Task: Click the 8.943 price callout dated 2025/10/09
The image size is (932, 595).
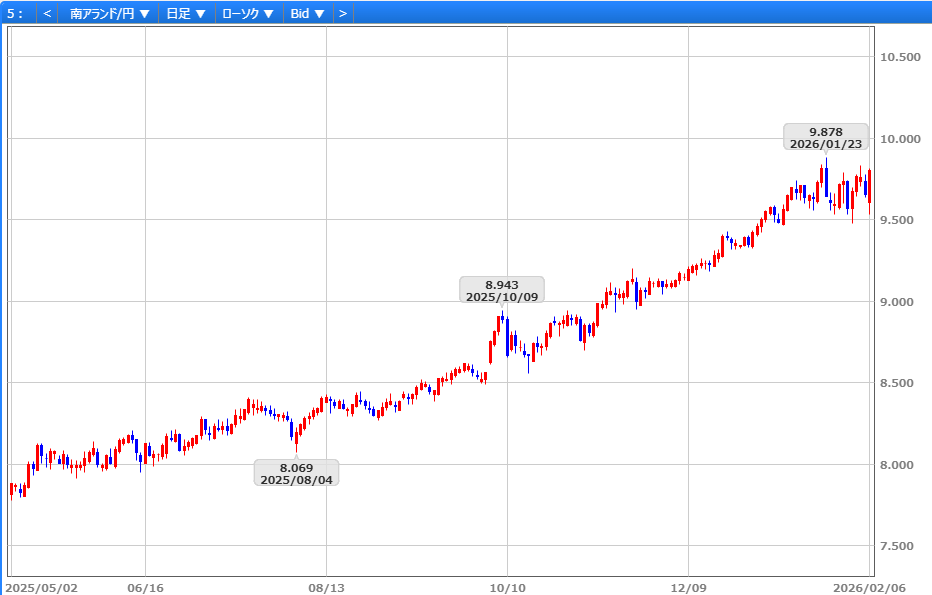Action: (502, 290)
